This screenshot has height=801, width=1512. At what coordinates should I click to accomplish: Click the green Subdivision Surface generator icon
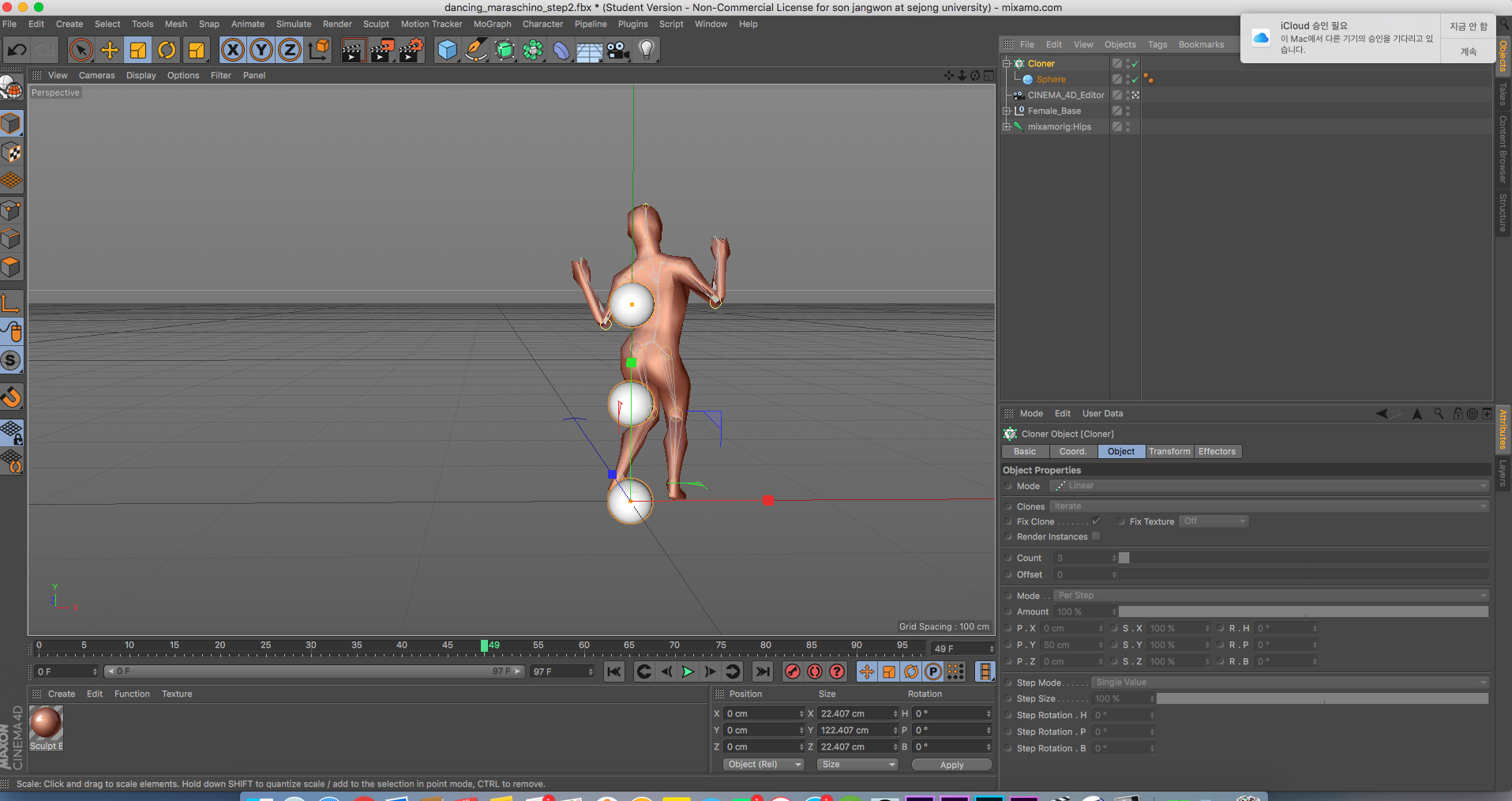[x=505, y=51]
